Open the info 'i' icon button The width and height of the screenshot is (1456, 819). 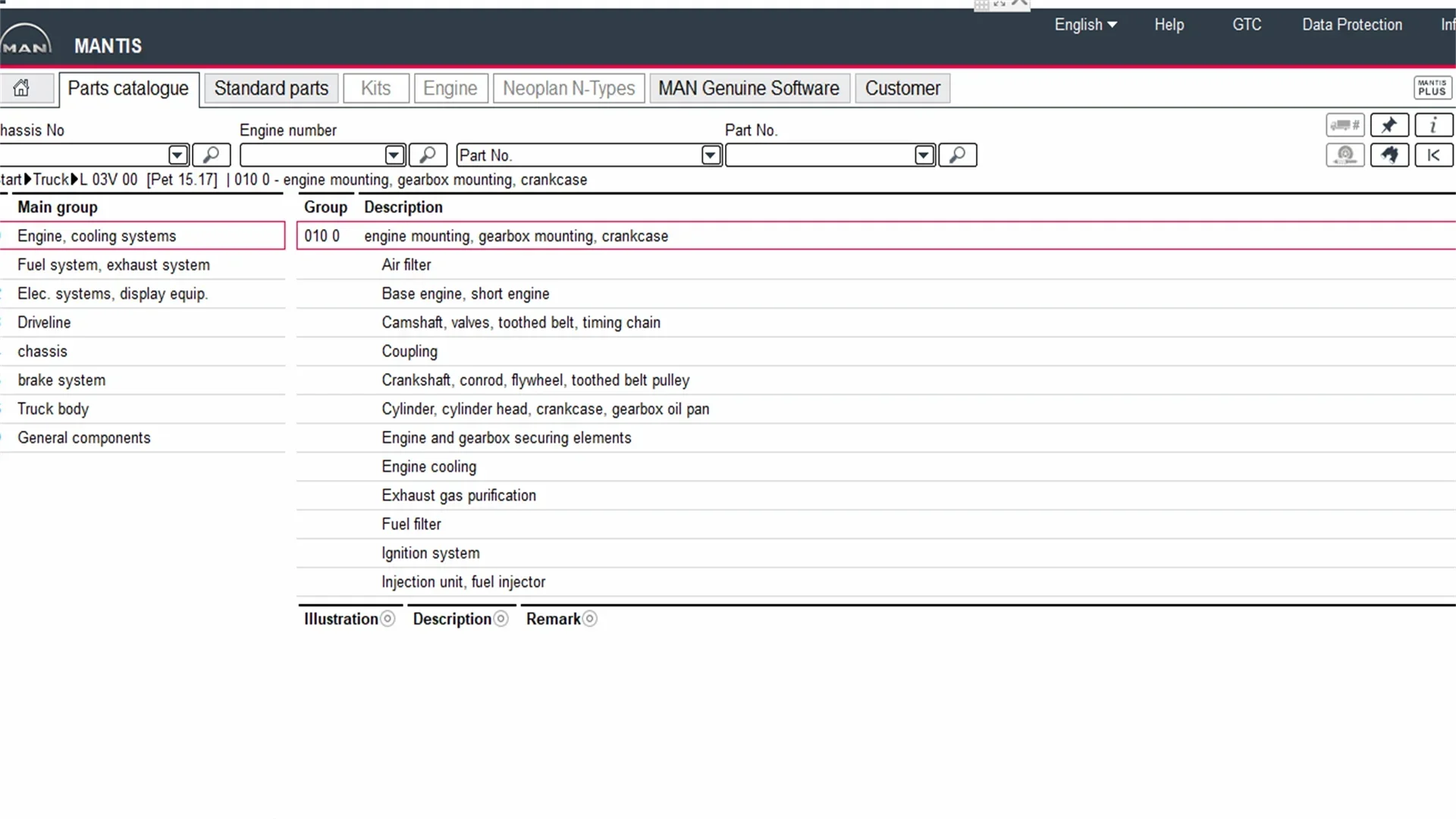[x=1433, y=125]
